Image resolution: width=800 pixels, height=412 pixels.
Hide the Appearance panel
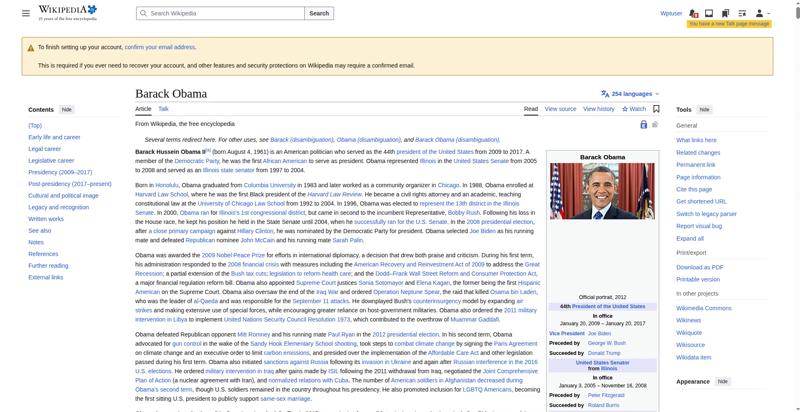click(x=722, y=381)
